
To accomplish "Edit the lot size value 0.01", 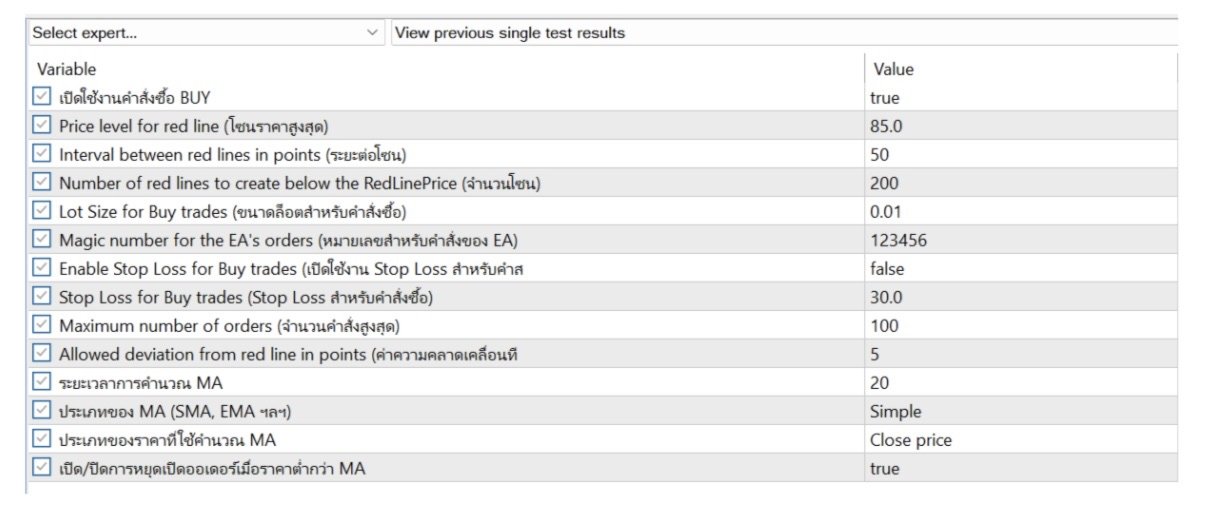I will 886,211.
